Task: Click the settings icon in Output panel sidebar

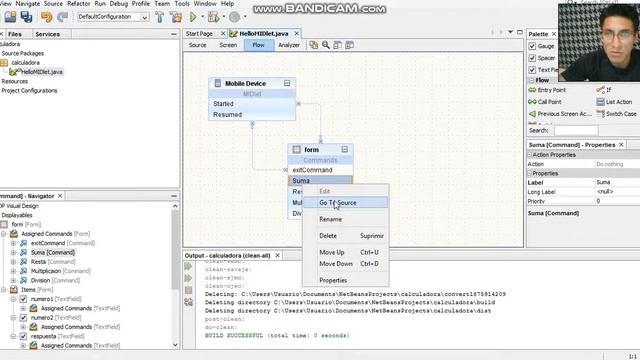Action: (x=188, y=302)
